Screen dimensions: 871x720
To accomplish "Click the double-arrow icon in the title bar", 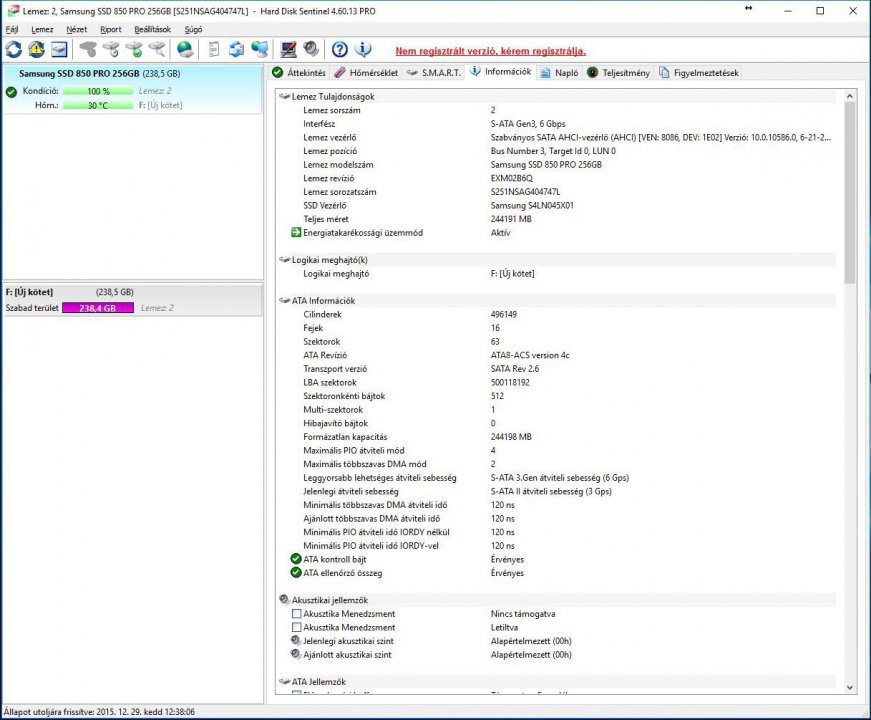I will click(748, 8).
